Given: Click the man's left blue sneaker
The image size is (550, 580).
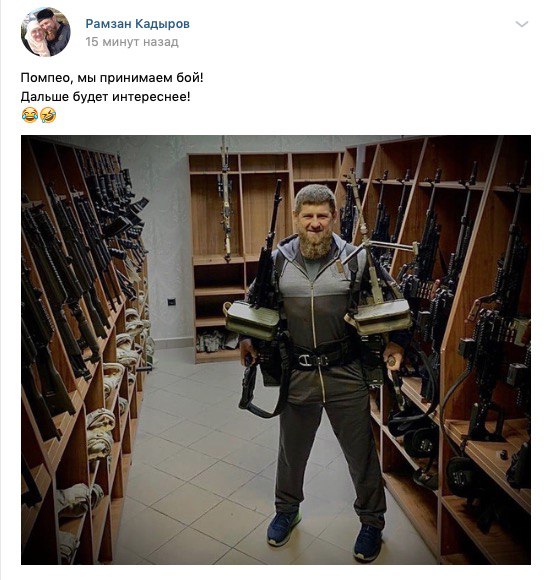Looking at the screenshot, I should (x=284, y=528).
